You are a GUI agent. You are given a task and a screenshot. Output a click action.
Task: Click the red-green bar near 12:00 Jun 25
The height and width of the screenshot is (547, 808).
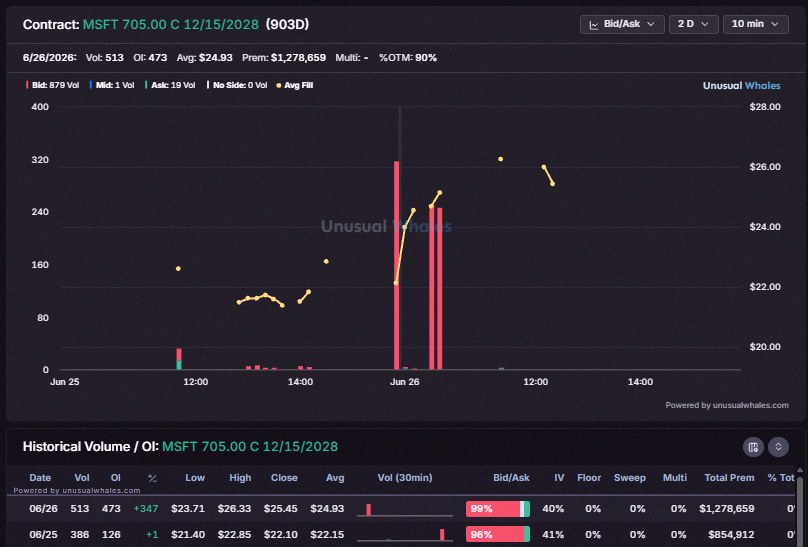[179, 359]
